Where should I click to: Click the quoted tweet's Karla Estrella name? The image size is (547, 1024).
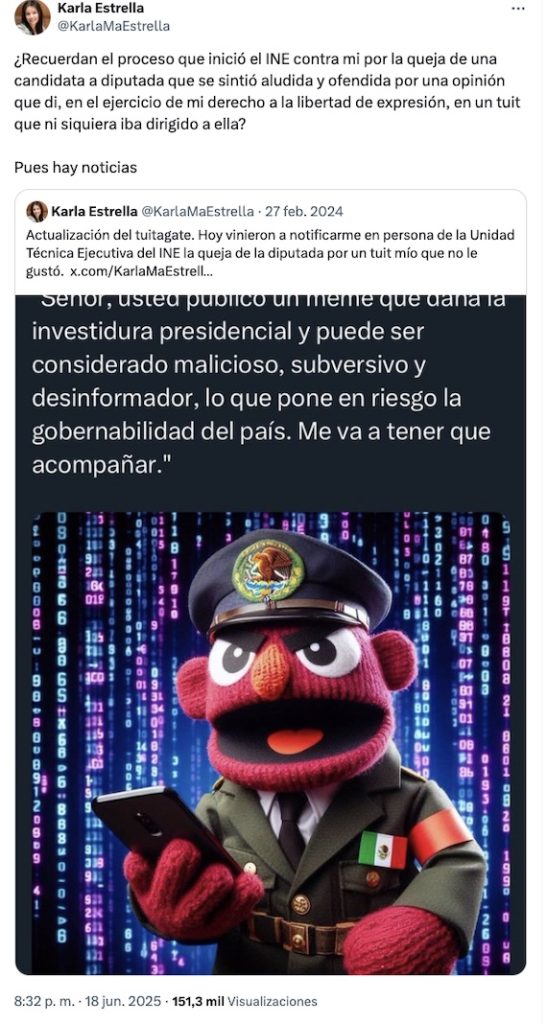94,211
